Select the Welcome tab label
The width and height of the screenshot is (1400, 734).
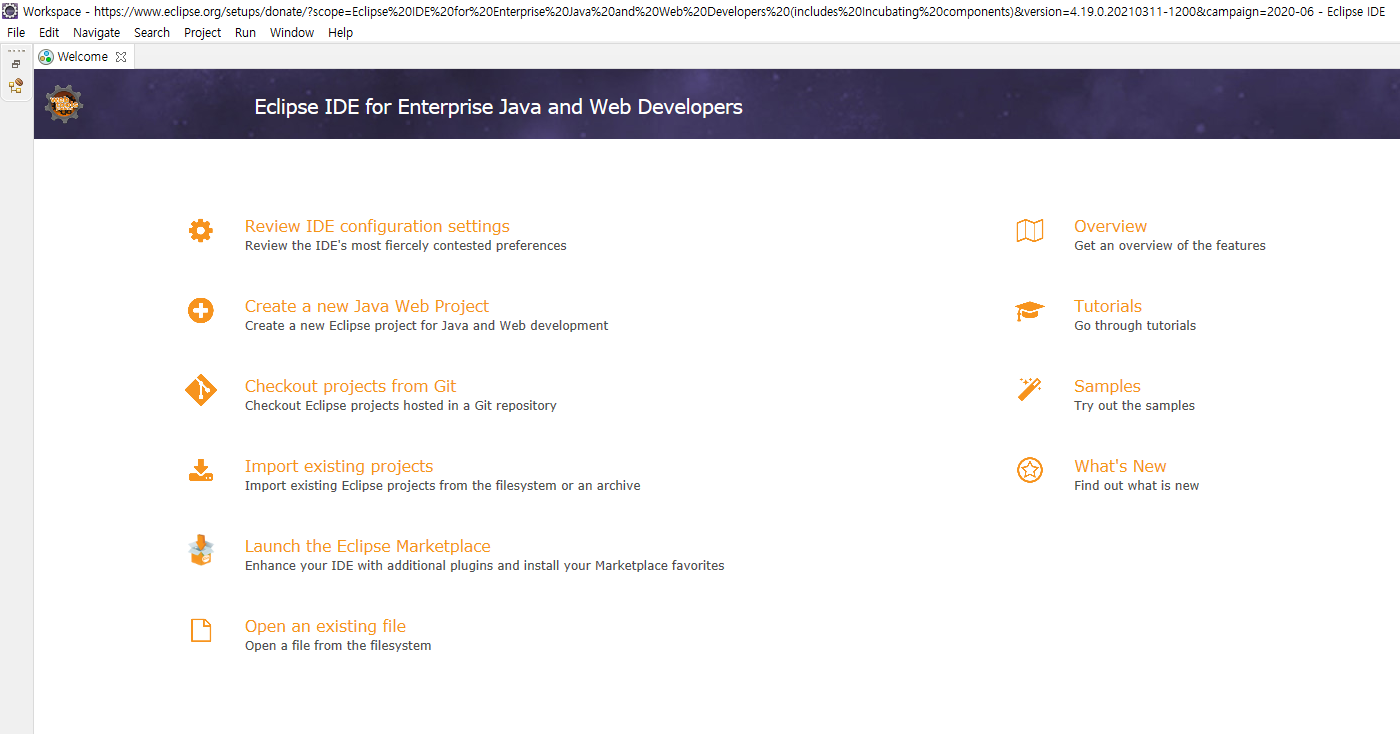click(83, 57)
